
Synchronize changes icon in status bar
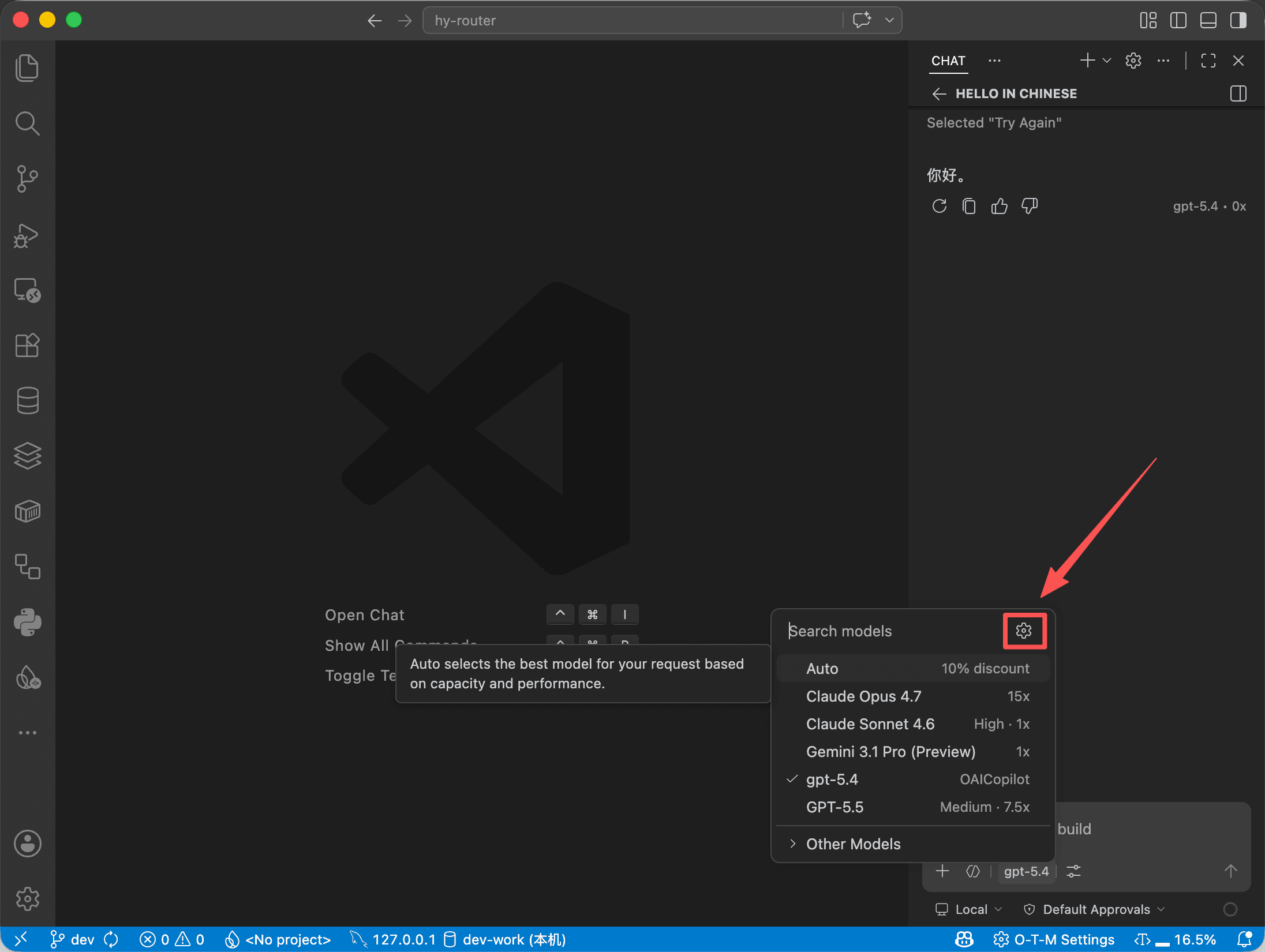point(111,940)
